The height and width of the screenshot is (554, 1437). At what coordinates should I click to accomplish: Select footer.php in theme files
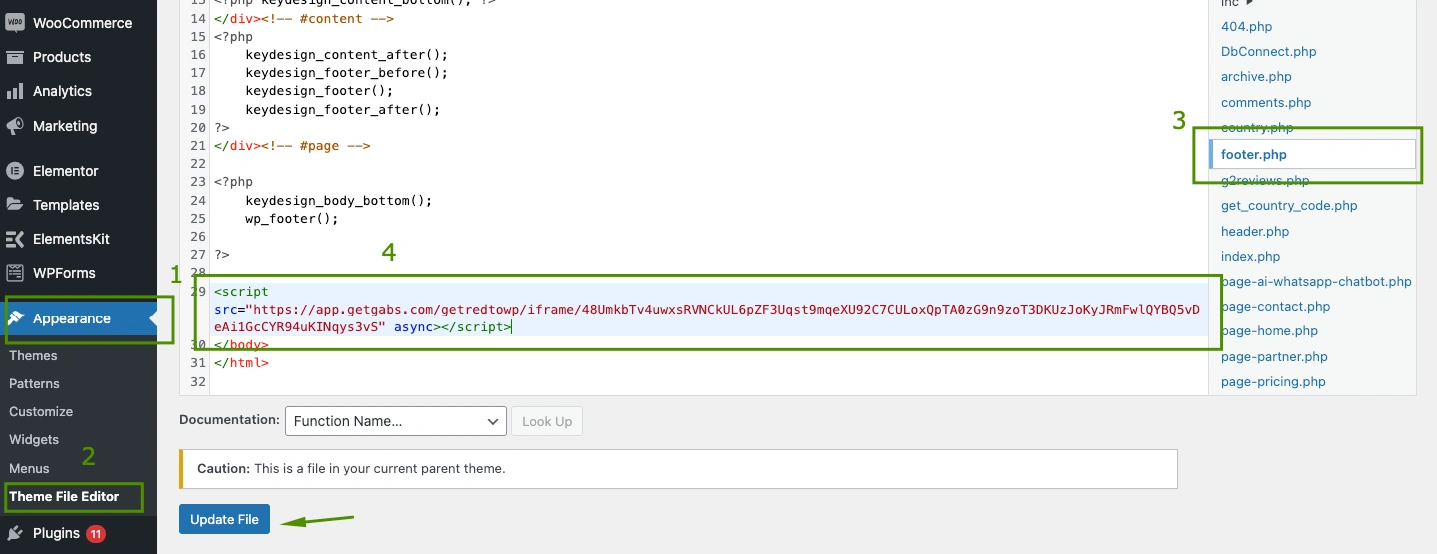coord(1253,154)
